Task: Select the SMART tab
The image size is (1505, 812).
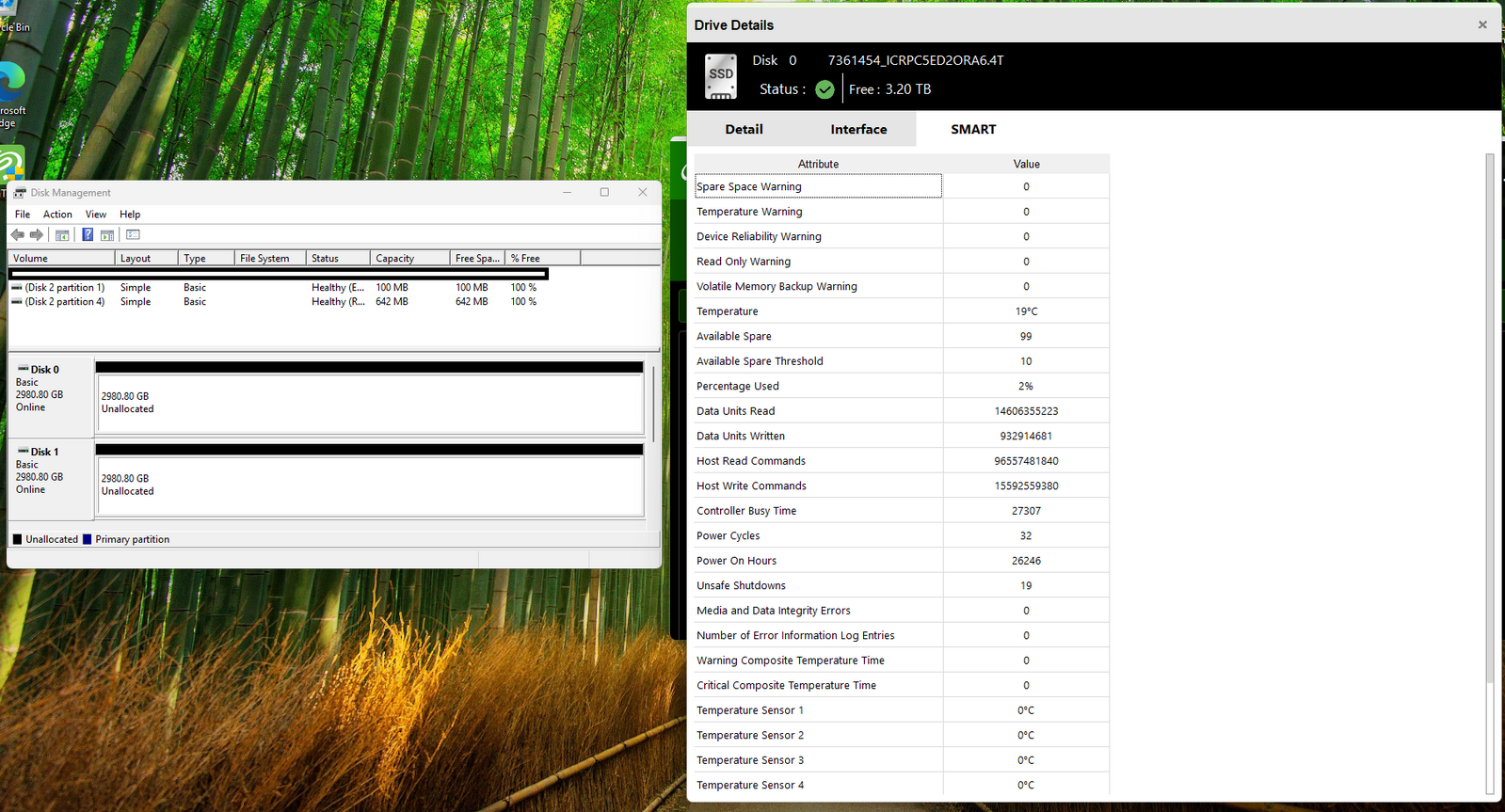Action: (973, 130)
